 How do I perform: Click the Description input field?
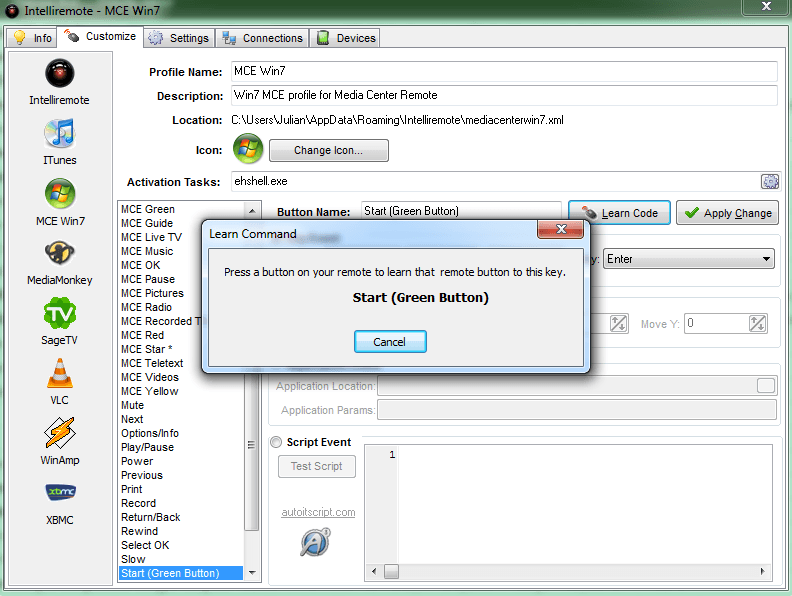pyautogui.click(x=504, y=95)
